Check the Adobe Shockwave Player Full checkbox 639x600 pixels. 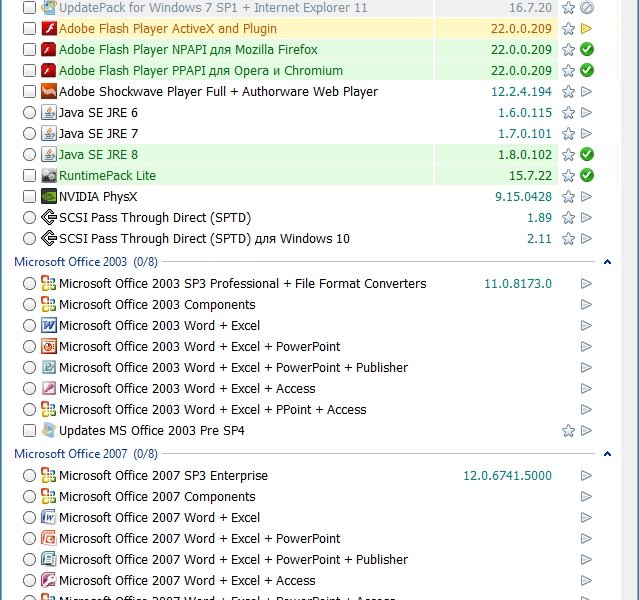[x=29, y=91]
